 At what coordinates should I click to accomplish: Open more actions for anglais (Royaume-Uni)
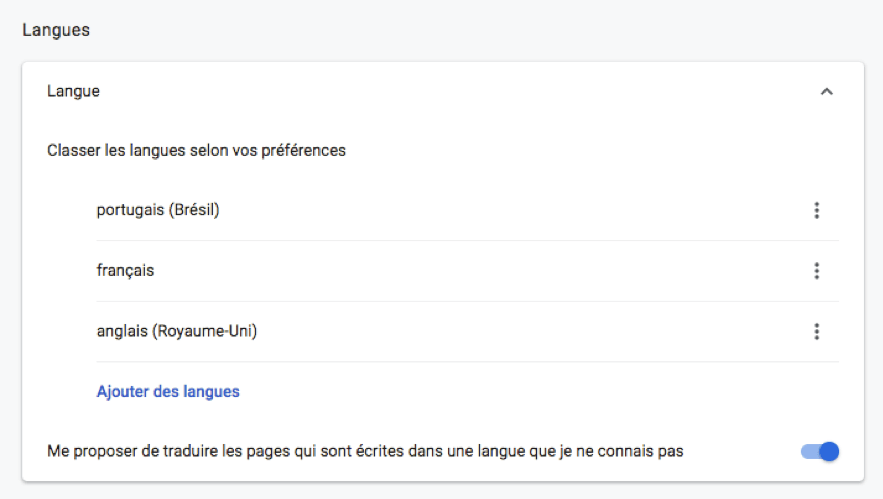click(x=817, y=331)
